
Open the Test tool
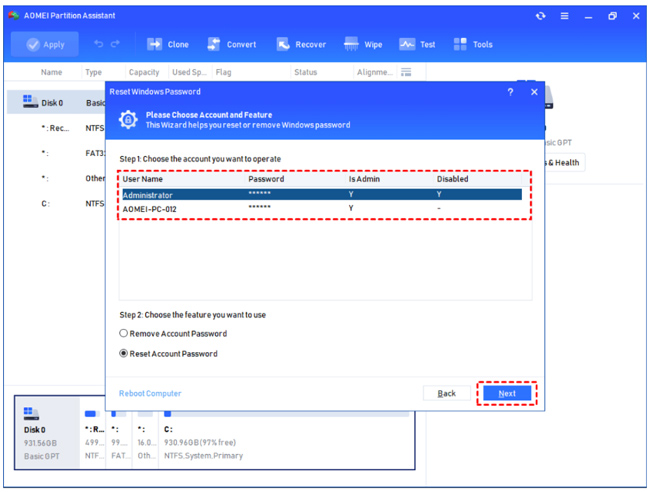407,44
